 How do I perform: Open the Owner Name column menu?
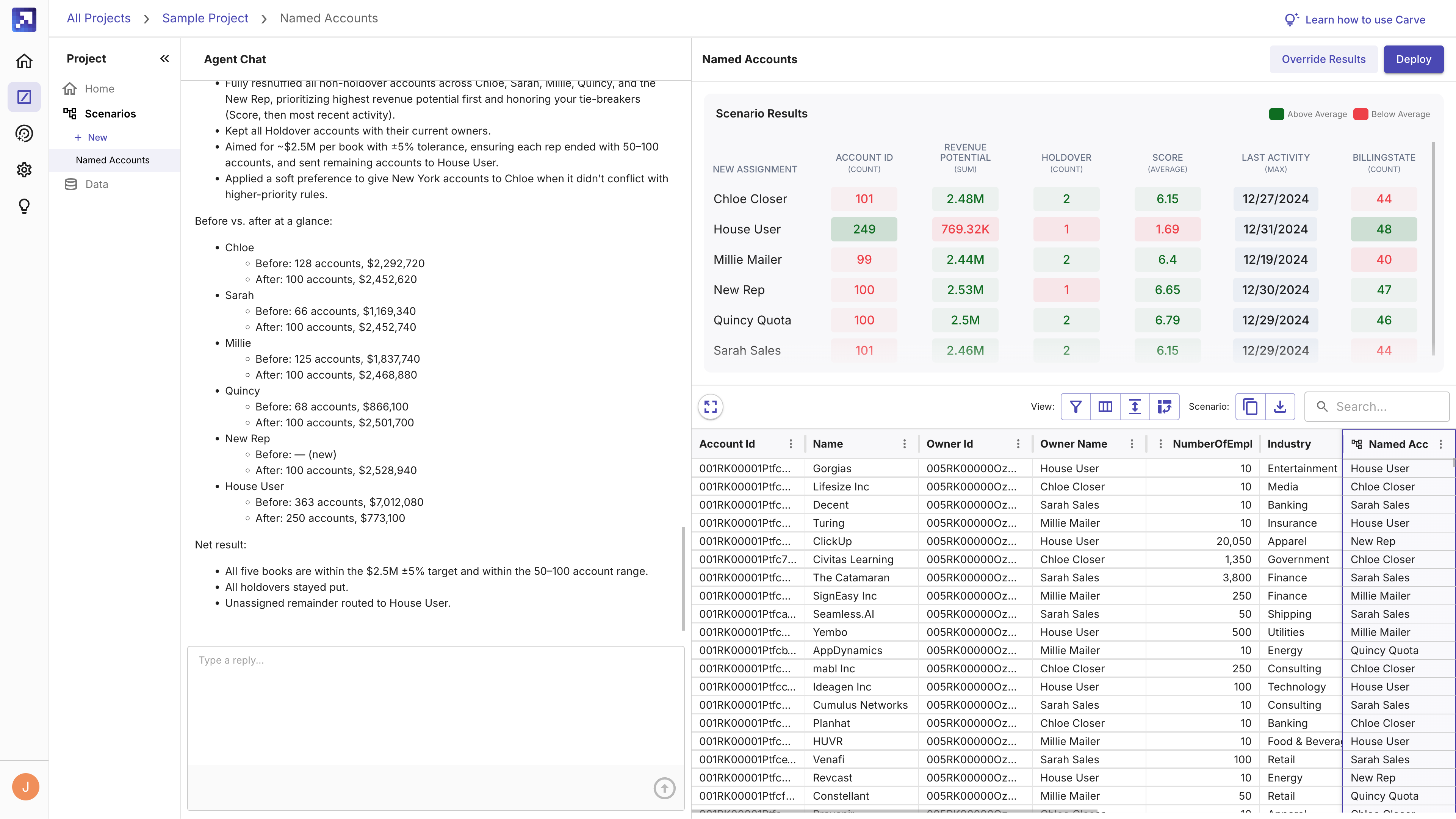pyautogui.click(x=1132, y=444)
